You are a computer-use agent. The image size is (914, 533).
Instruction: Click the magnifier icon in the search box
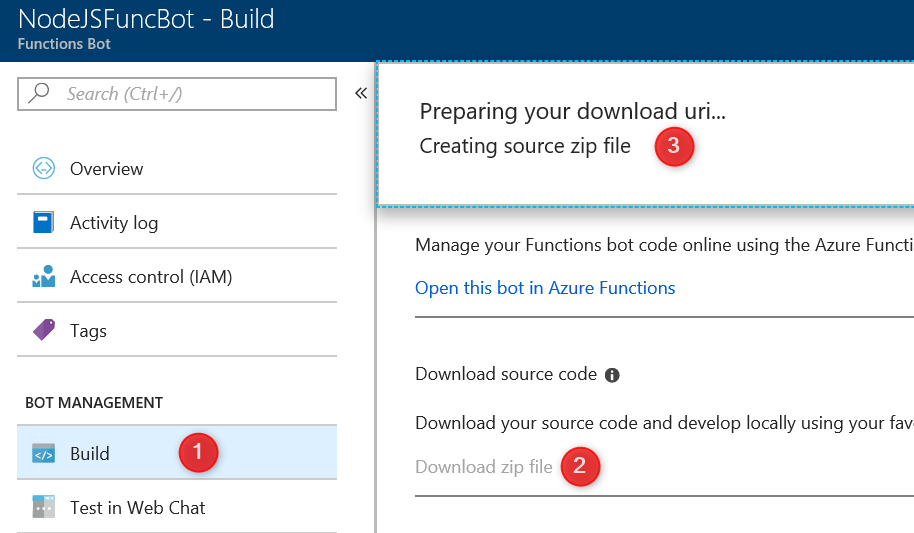tap(40, 94)
